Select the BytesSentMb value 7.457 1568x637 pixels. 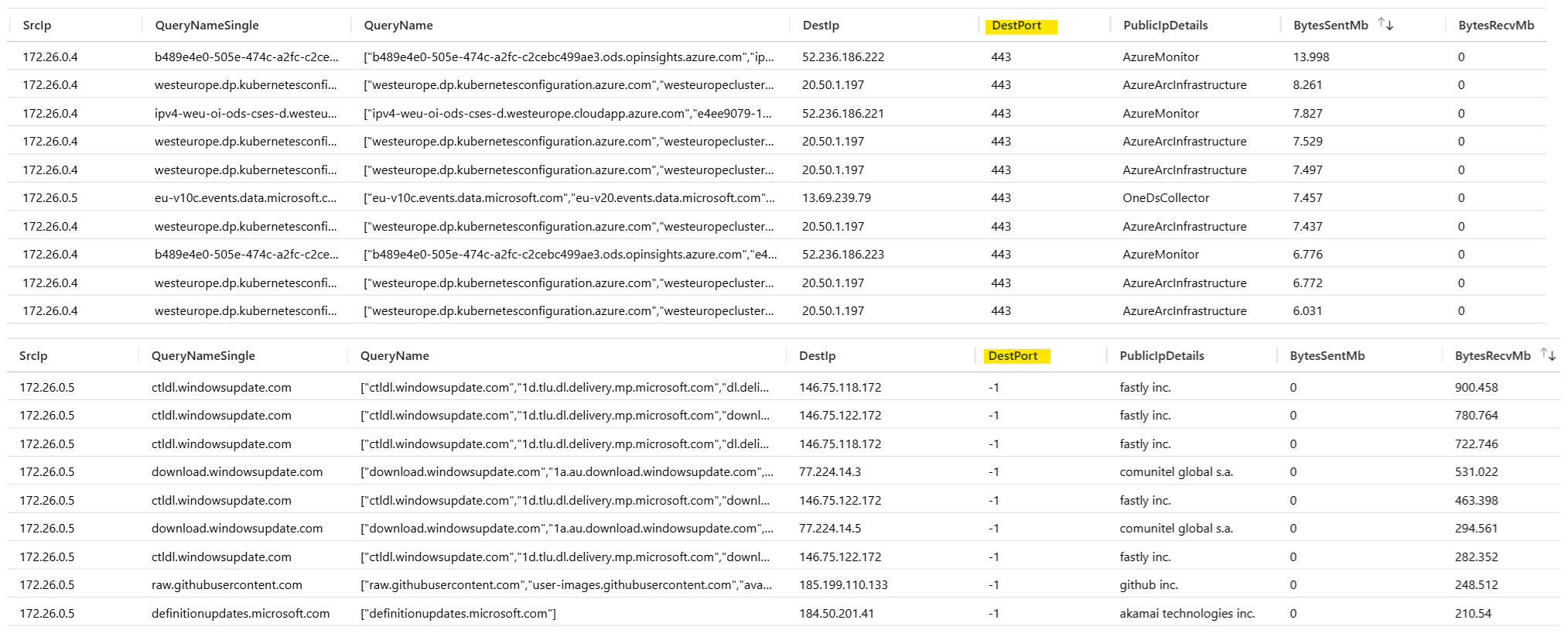coord(1307,198)
